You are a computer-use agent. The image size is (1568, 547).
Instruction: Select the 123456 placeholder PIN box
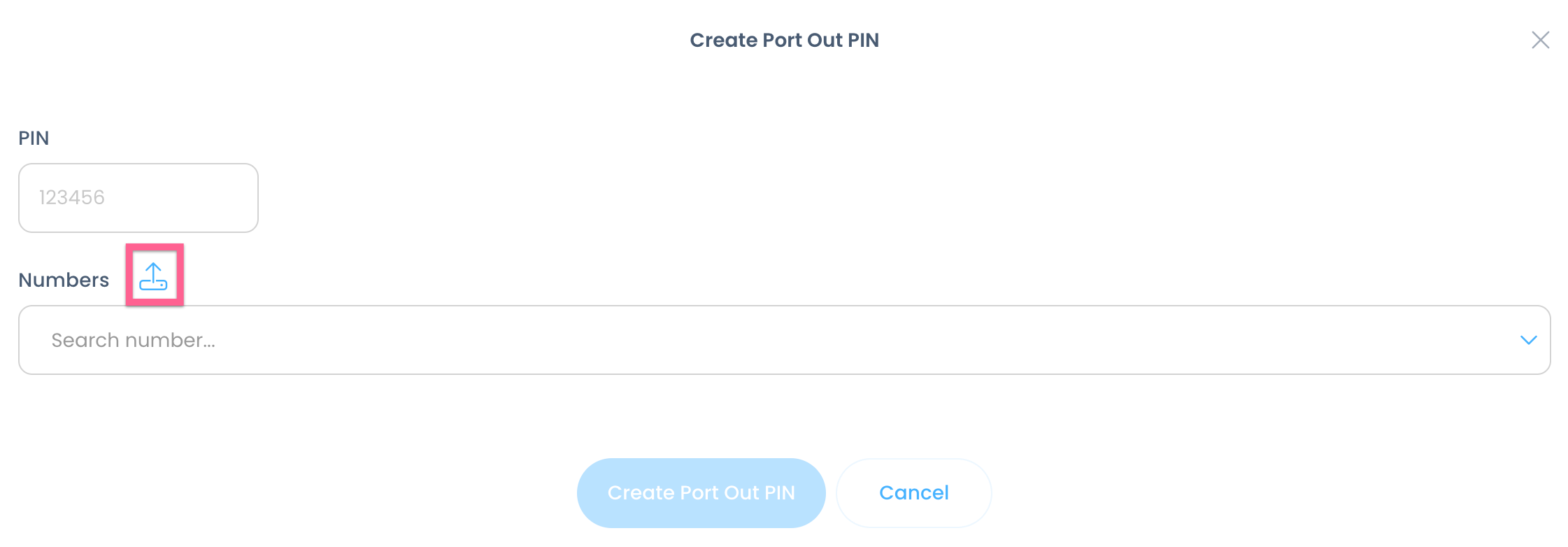point(138,198)
